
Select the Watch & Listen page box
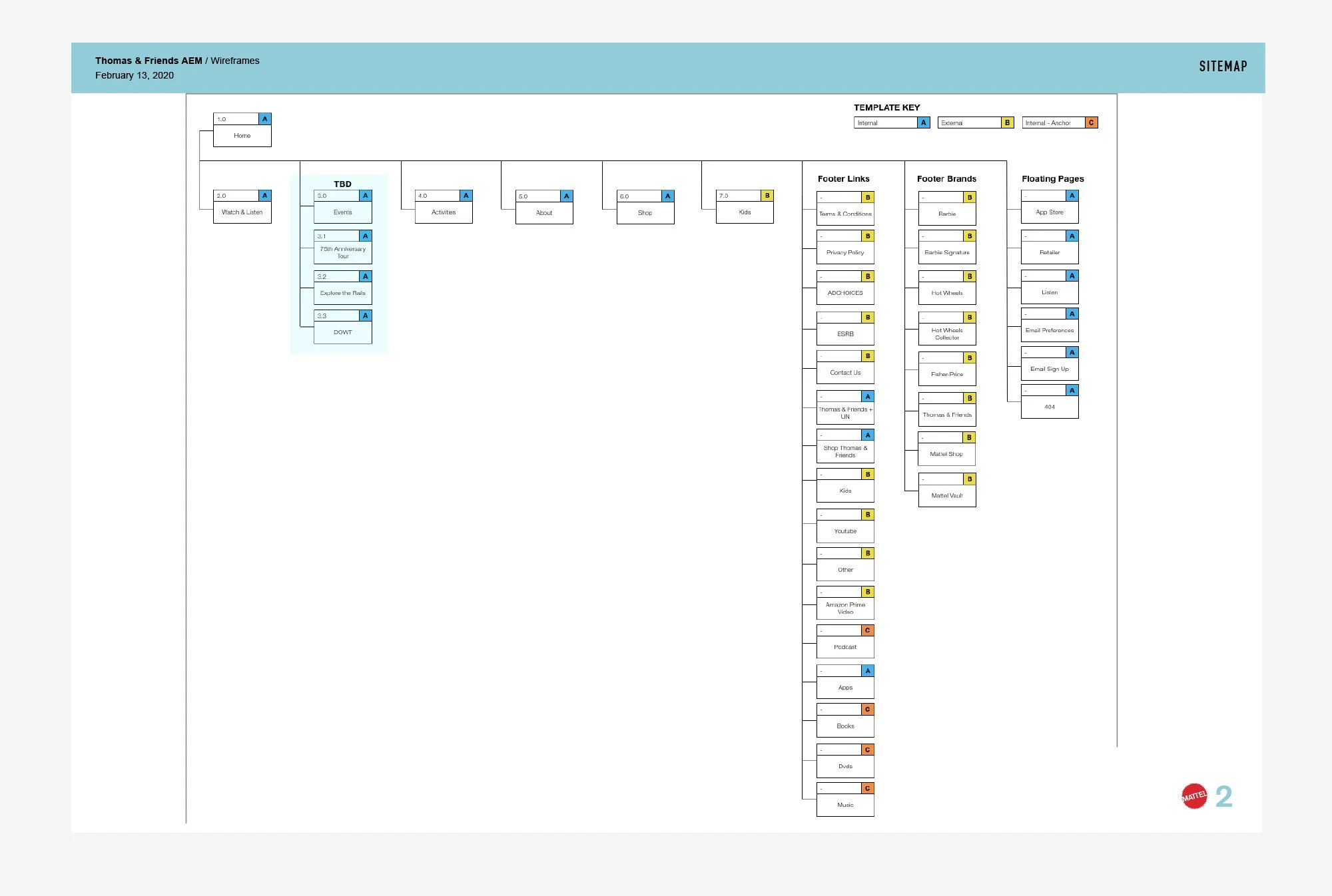[242, 212]
